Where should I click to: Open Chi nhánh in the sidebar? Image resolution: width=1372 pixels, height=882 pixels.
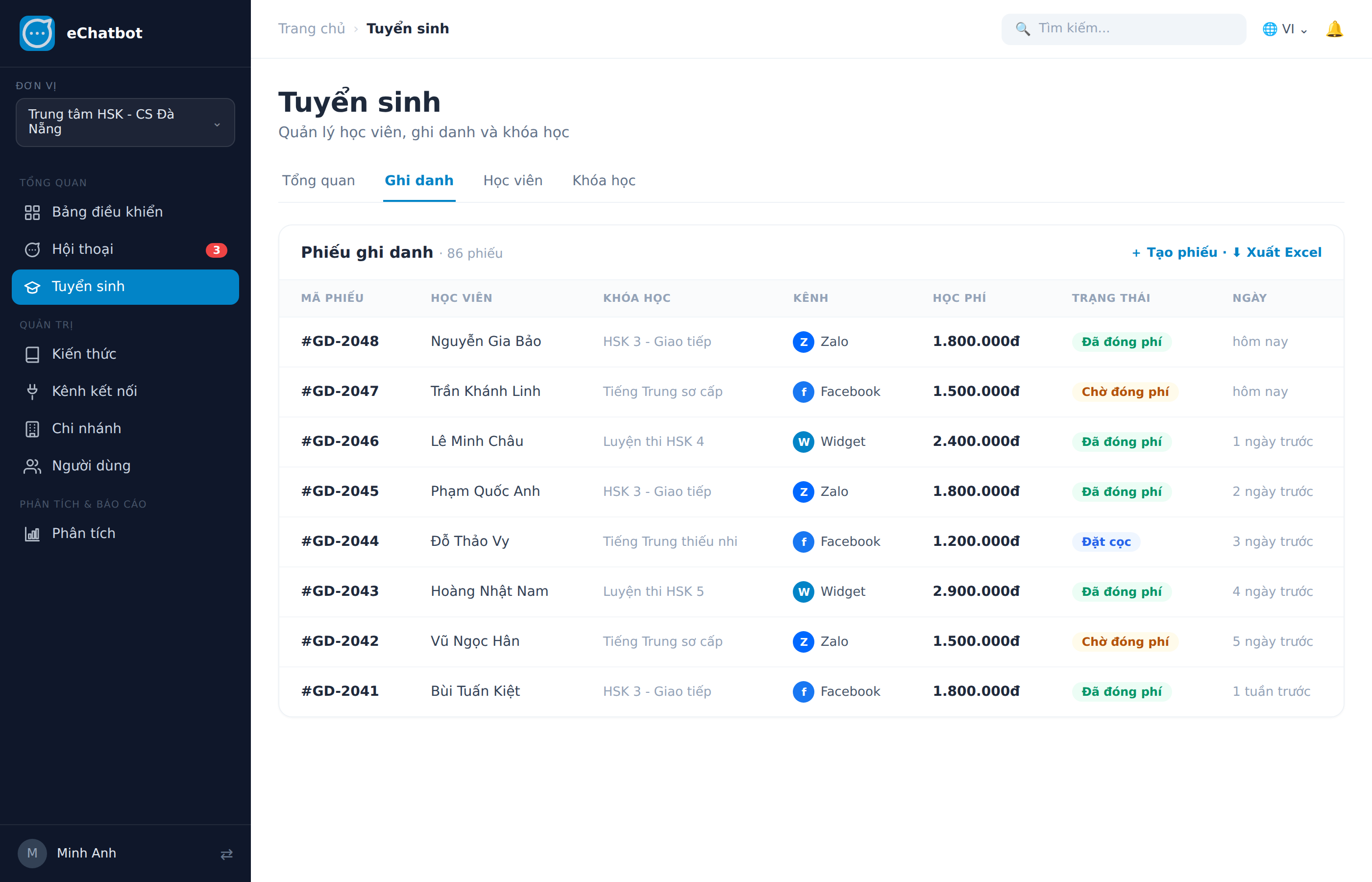(x=125, y=429)
